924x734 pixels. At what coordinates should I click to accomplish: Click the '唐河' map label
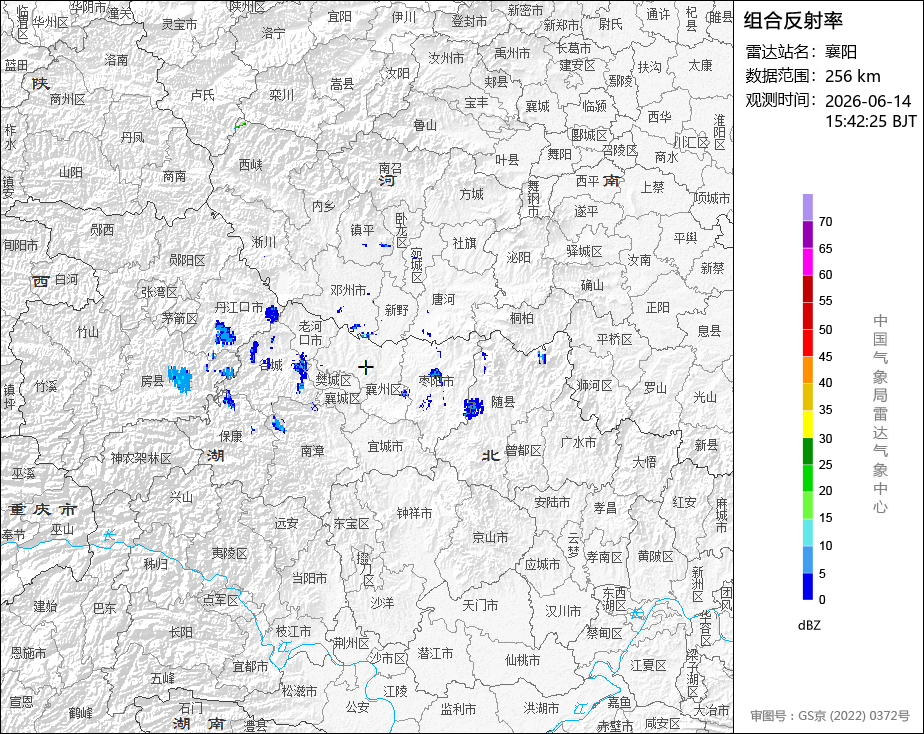[443, 299]
